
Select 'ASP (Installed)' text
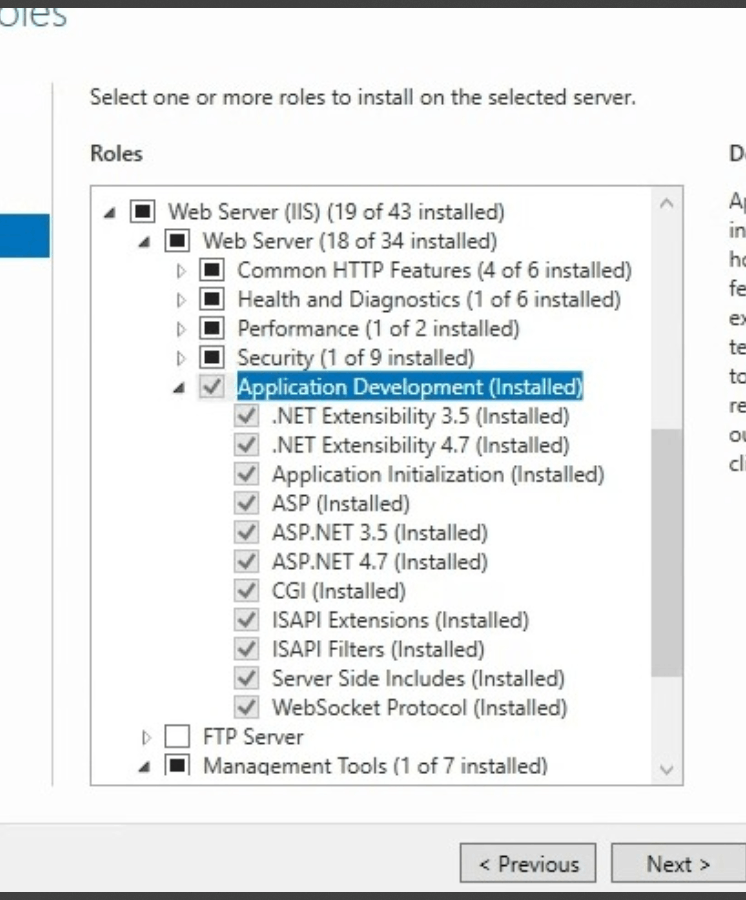(341, 504)
